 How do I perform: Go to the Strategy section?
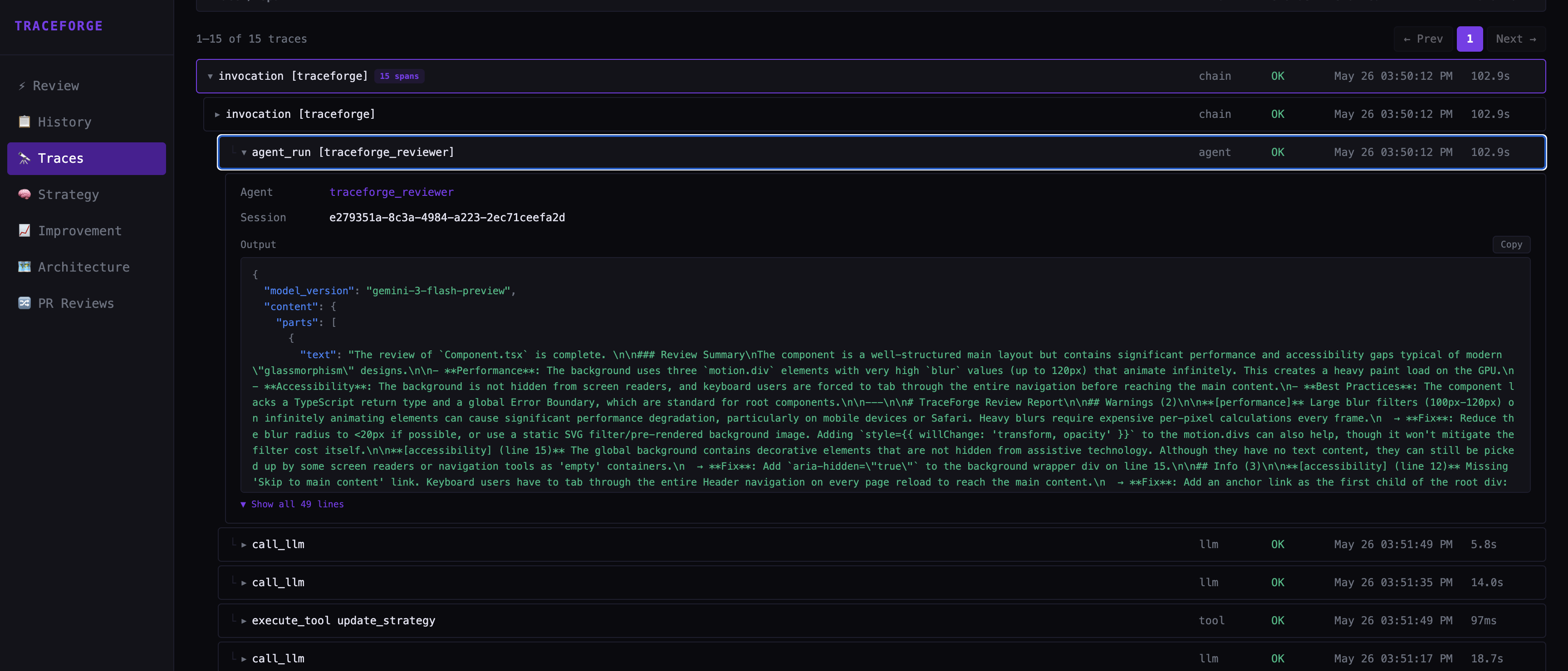[x=87, y=194]
